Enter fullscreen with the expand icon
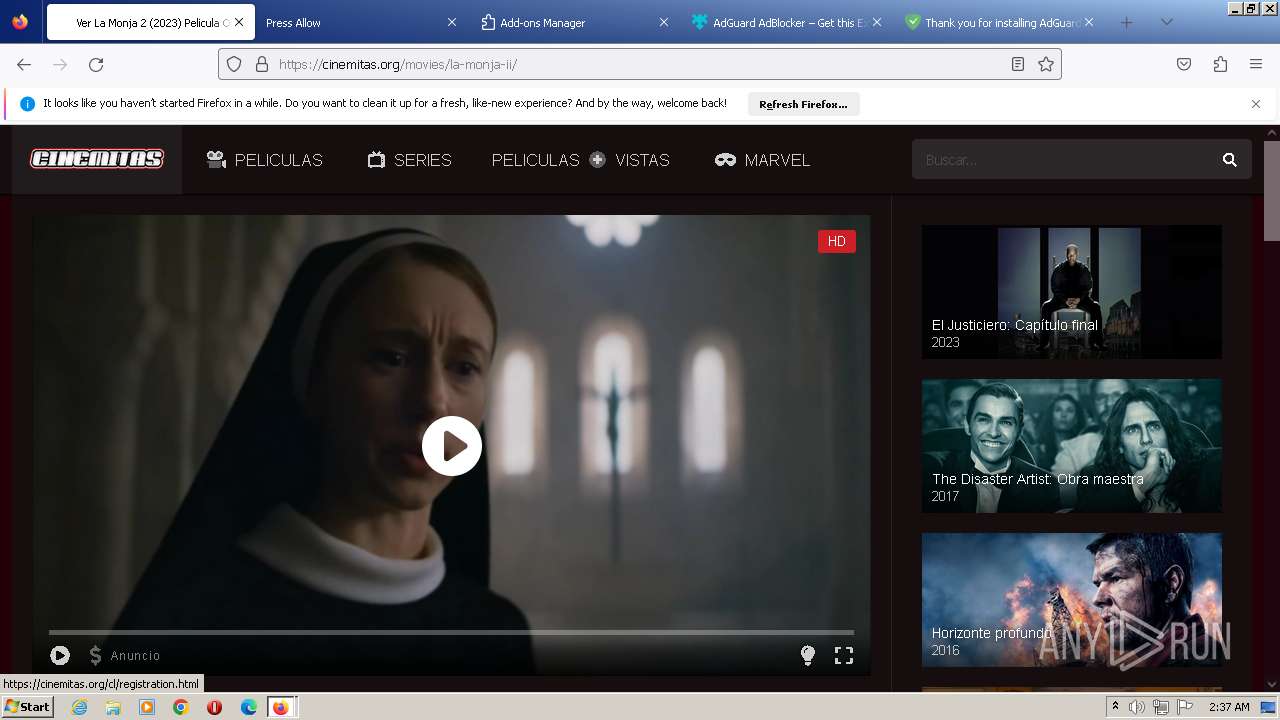 pos(844,655)
